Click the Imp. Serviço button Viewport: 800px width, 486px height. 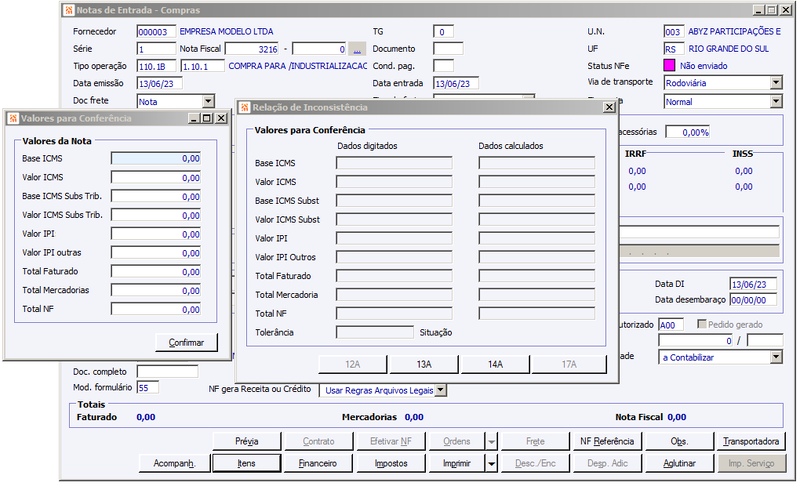(x=751, y=464)
